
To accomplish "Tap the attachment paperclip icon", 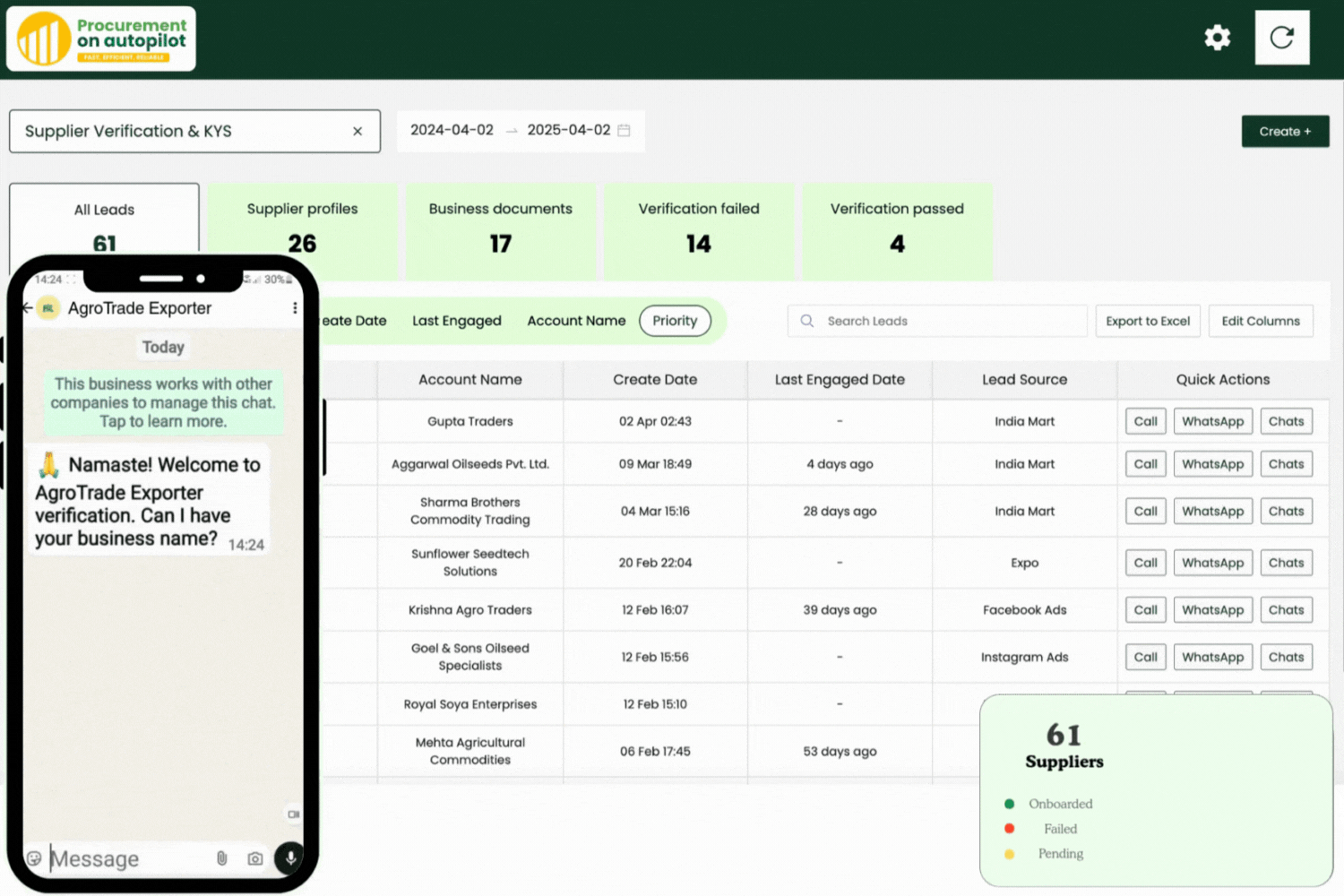I will point(222,858).
